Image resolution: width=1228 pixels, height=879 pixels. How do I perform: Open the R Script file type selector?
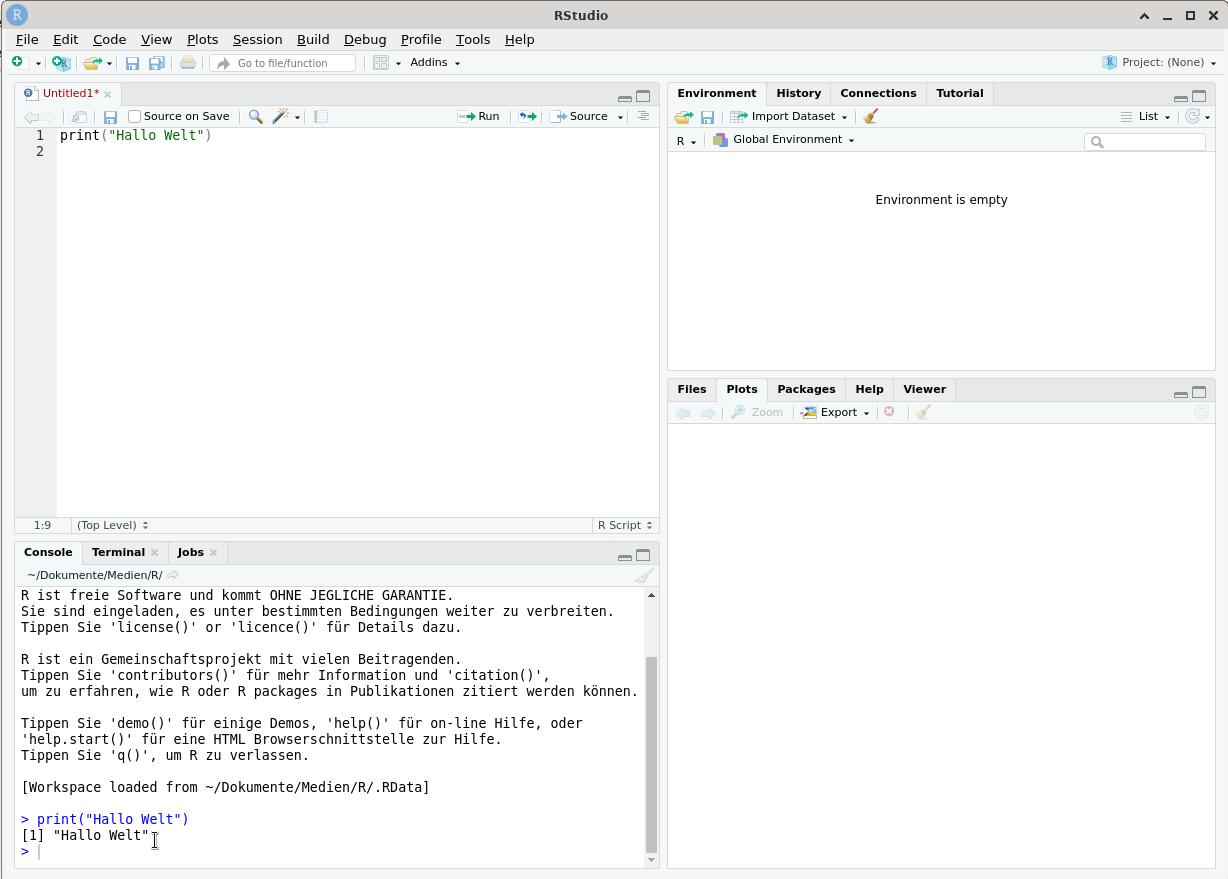tap(625, 525)
